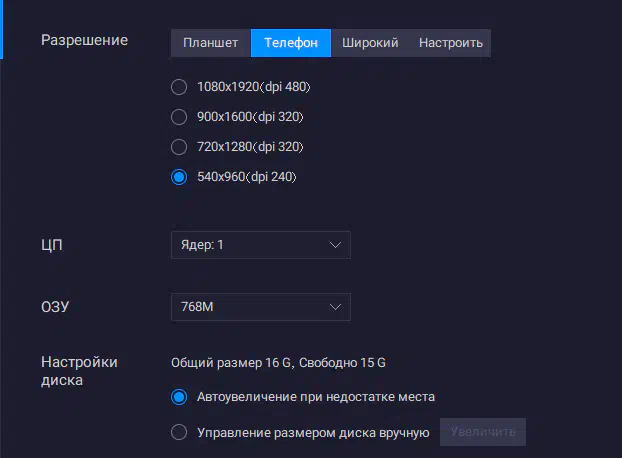Open the ЦП cores dropdown
The image size is (622, 458).
[261, 245]
